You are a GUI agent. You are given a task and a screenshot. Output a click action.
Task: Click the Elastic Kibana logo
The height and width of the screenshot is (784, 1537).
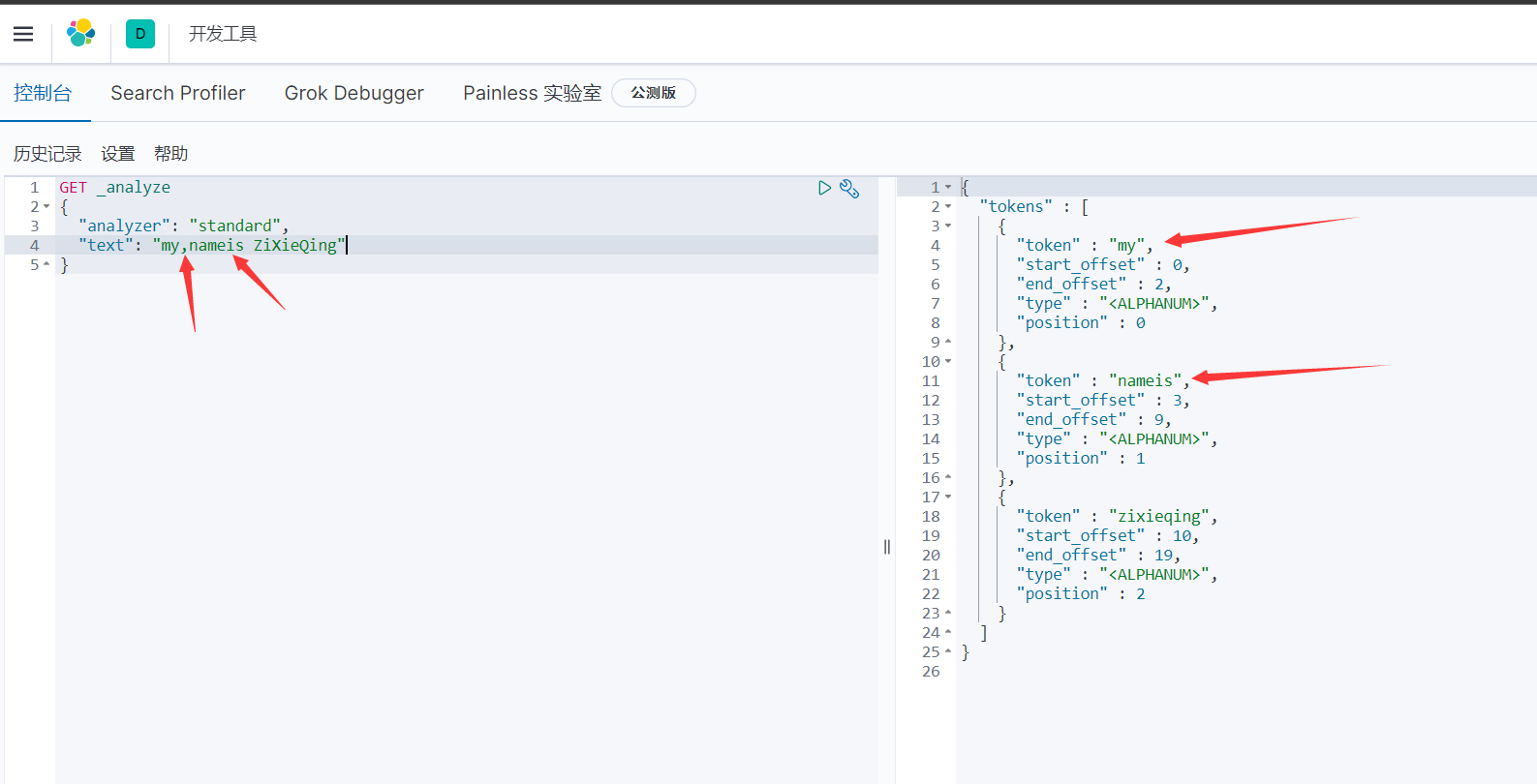pyautogui.click(x=80, y=34)
